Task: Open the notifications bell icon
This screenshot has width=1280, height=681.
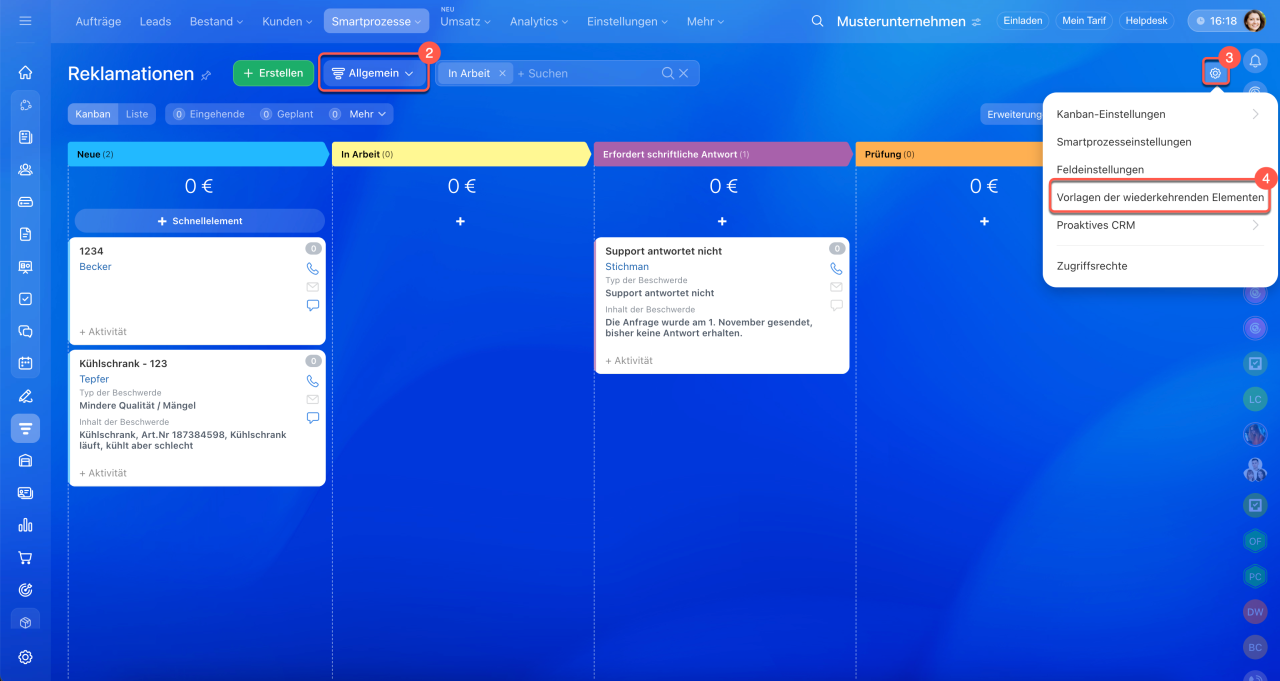Action: coord(1255,61)
